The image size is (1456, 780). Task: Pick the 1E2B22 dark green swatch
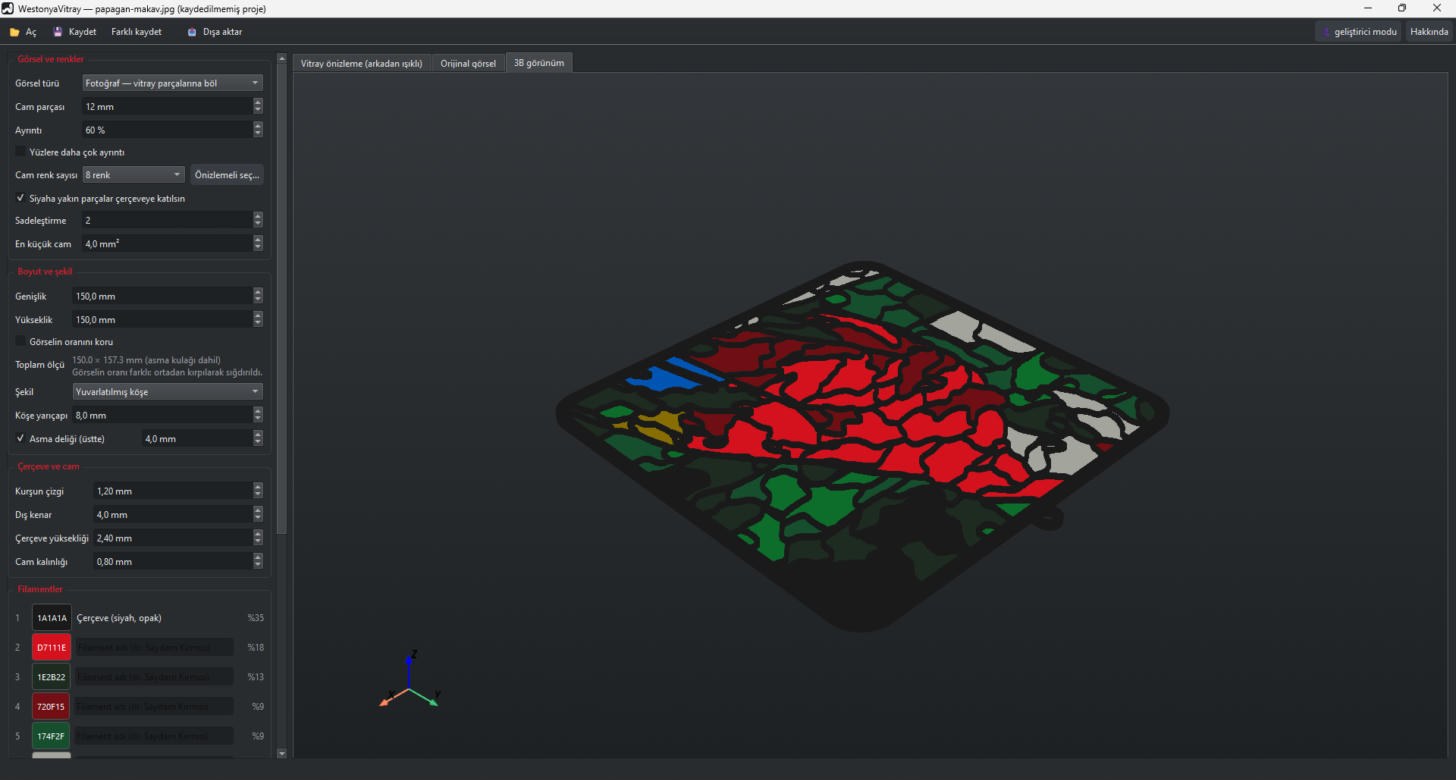pos(51,677)
